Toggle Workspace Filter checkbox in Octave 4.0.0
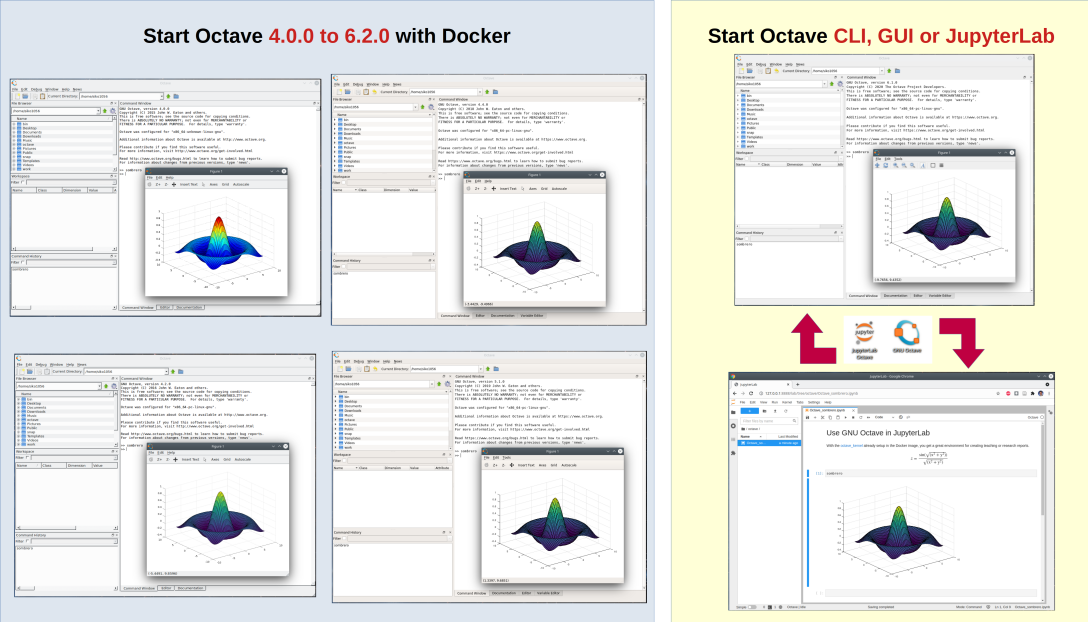The height and width of the screenshot is (622, 1088). click(x=22, y=182)
